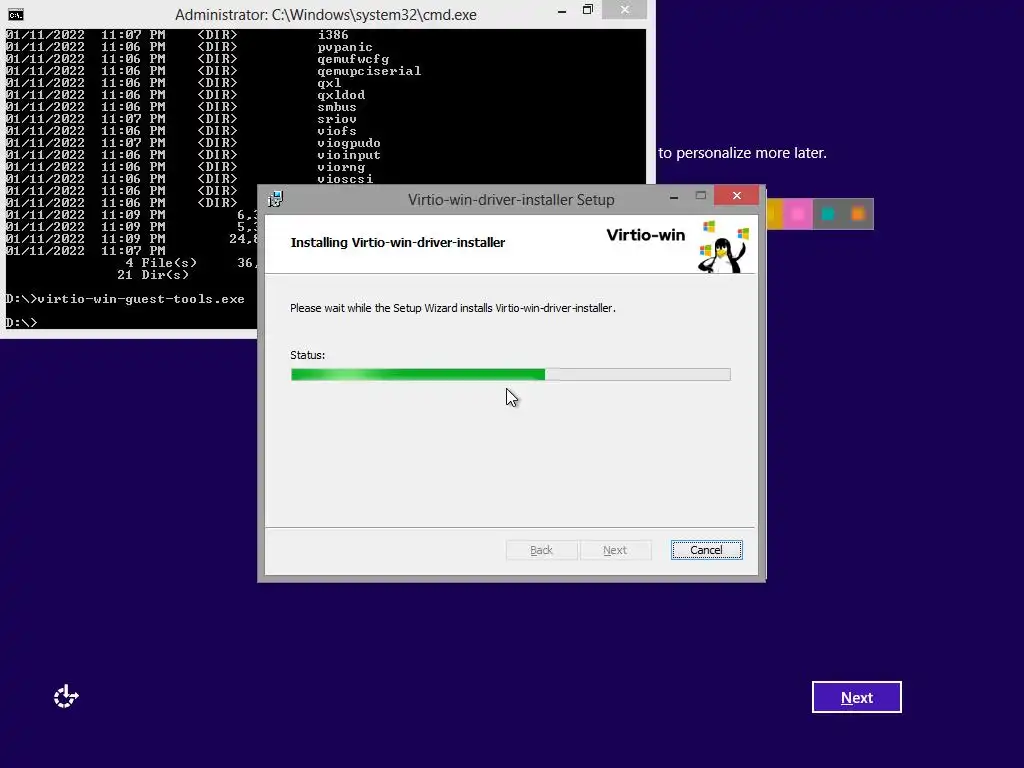1024x768 pixels.
Task: Click the 'Installing Virtio-win-driver-installer' heading
Action: (398, 242)
